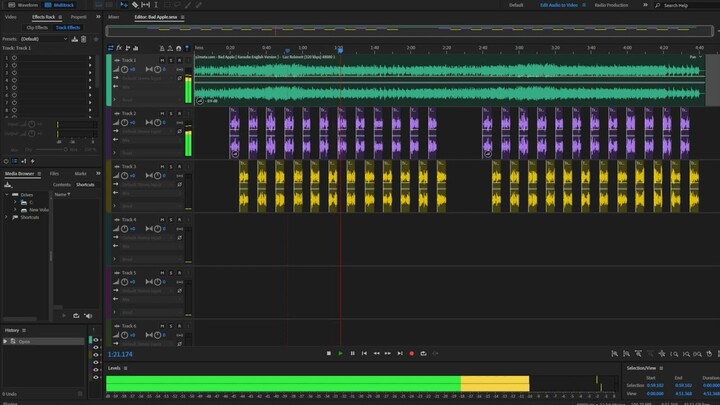This screenshot has height=405, width=720.
Task: Open the Presets dropdown
Action: [x=44, y=39]
